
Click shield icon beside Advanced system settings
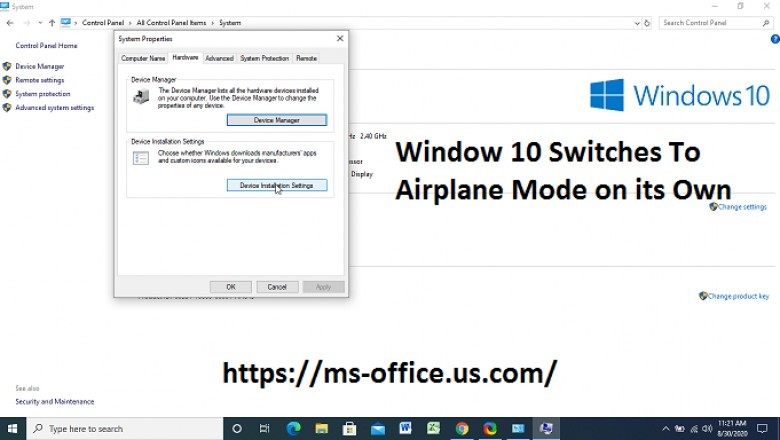(x=7, y=107)
